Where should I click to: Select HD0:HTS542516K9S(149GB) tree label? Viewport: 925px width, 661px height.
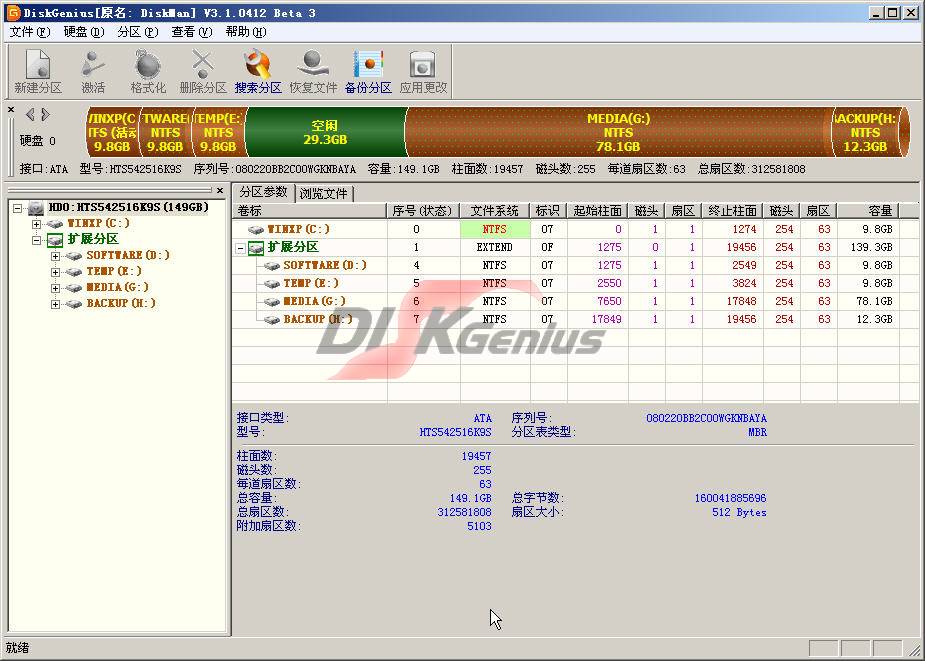coord(129,208)
